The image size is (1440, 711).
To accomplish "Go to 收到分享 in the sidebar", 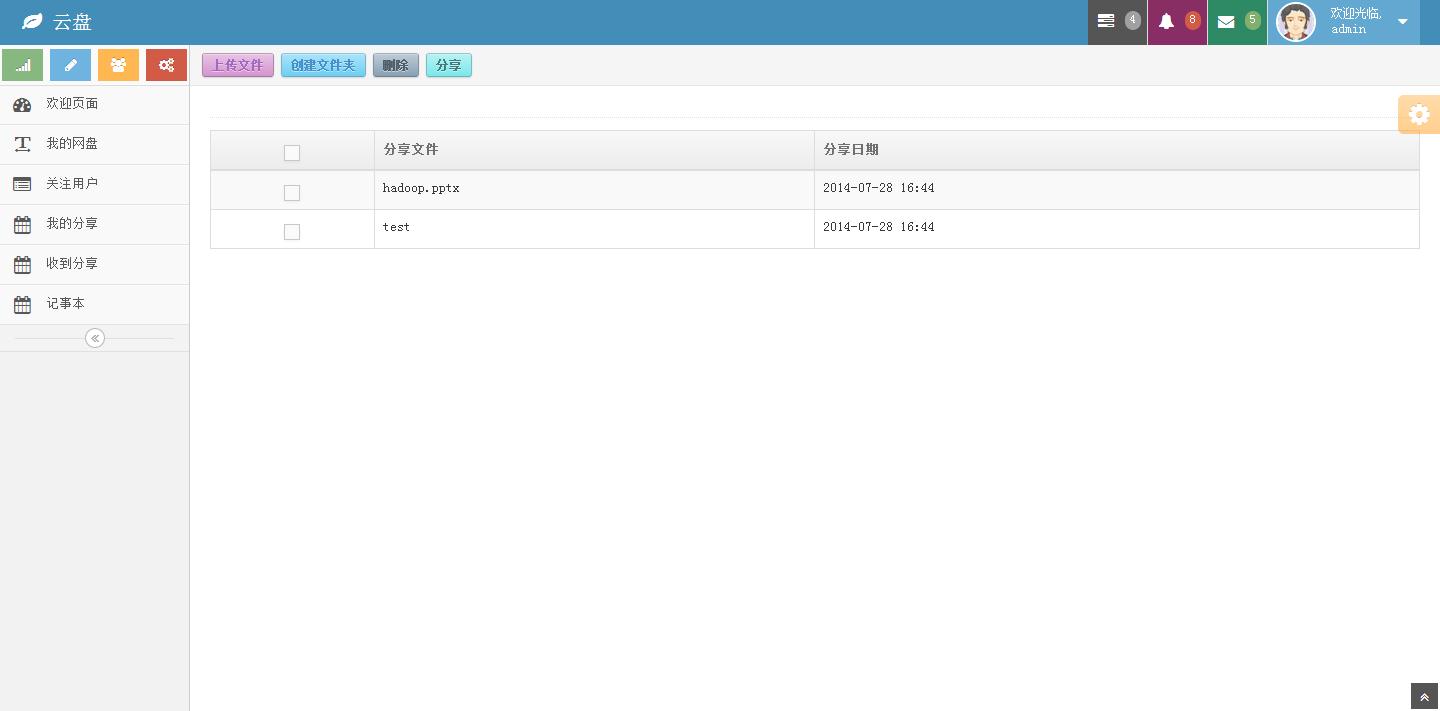I will [x=72, y=264].
